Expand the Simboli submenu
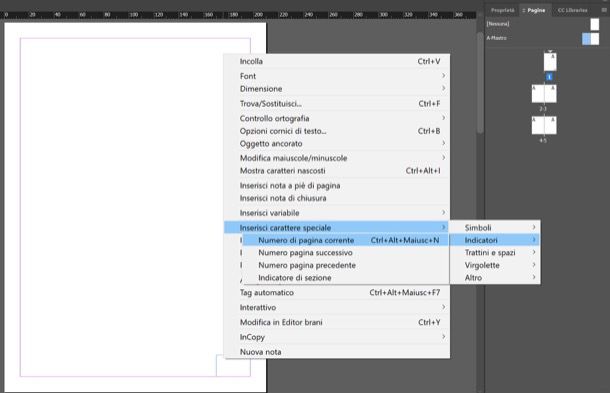Viewport: 610px width, 393px height. pyautogui.click(x=495, y=228)
